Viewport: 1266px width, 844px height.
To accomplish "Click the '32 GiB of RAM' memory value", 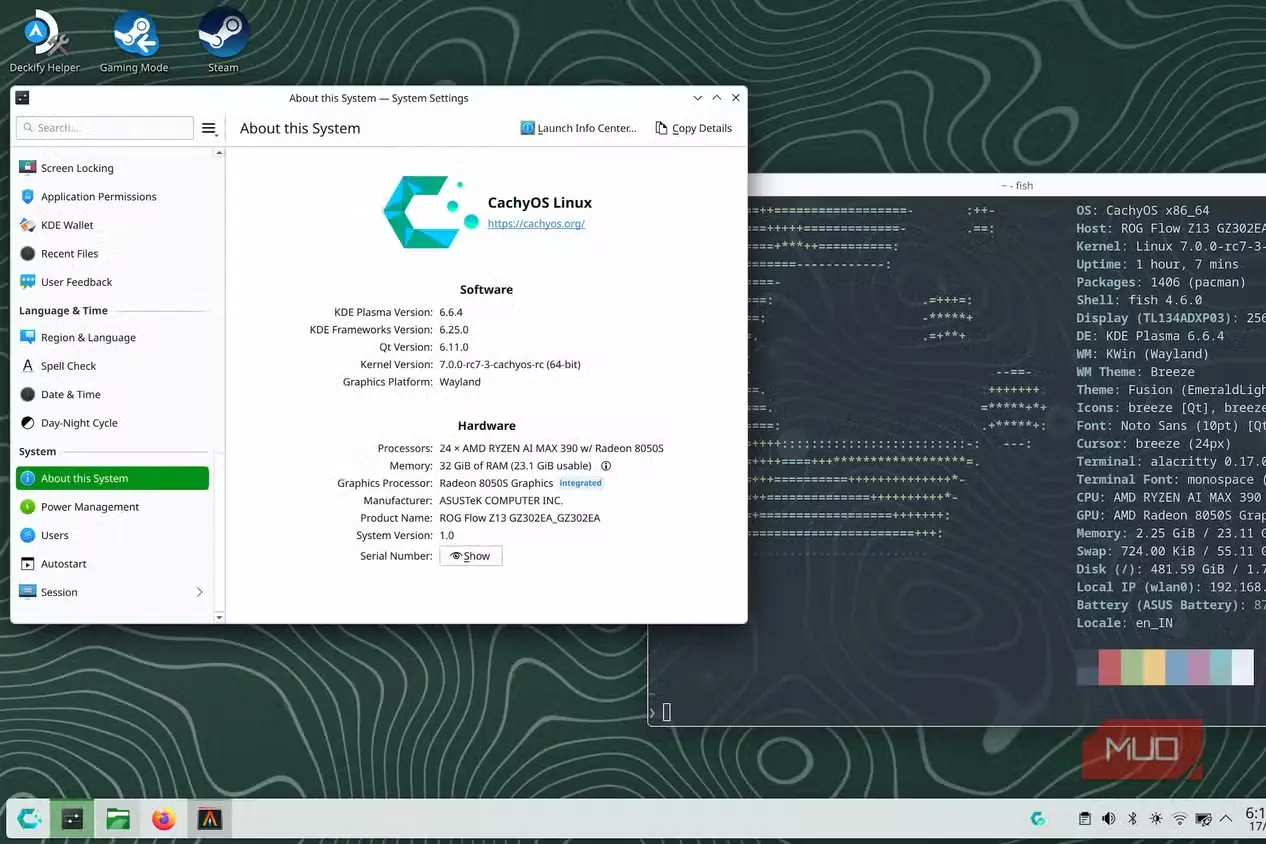I will click(x=516, y=466).
